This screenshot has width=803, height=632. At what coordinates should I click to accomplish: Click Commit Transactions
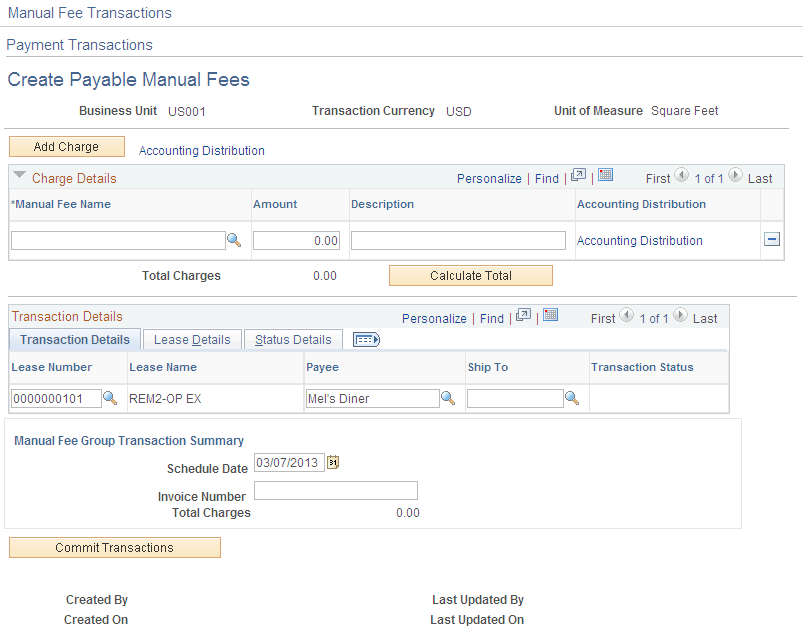114,547
